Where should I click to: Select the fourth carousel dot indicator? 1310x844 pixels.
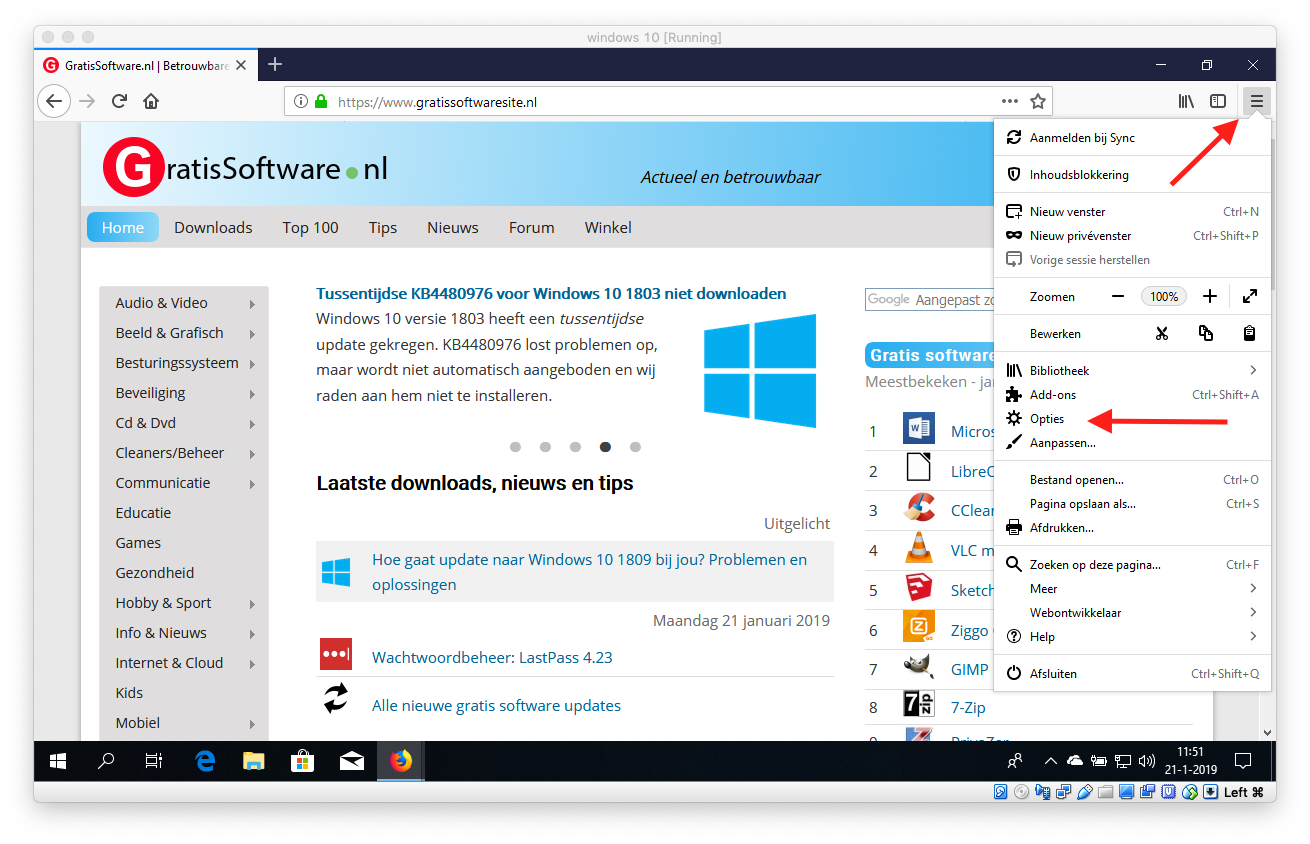(605, 447)
